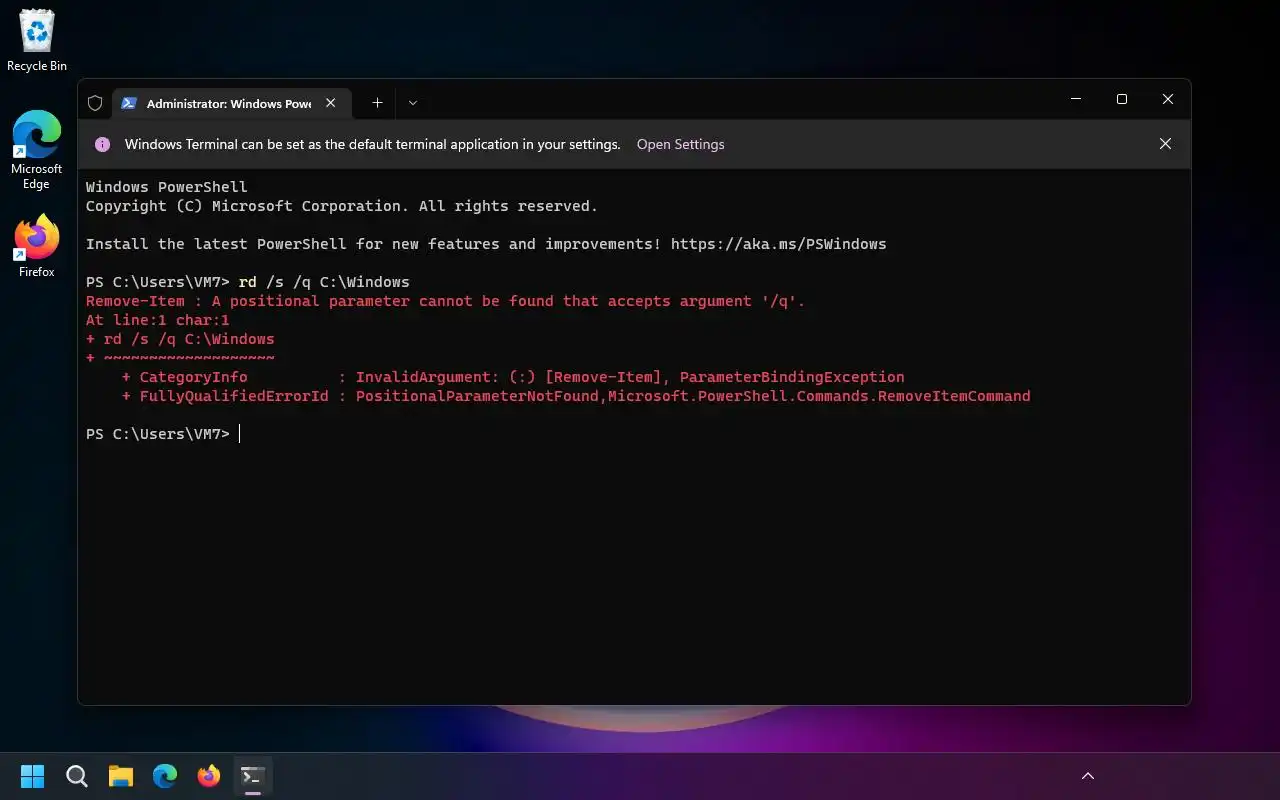
Task: Open the Recycle Bin desktop icon
Action: 37,40
